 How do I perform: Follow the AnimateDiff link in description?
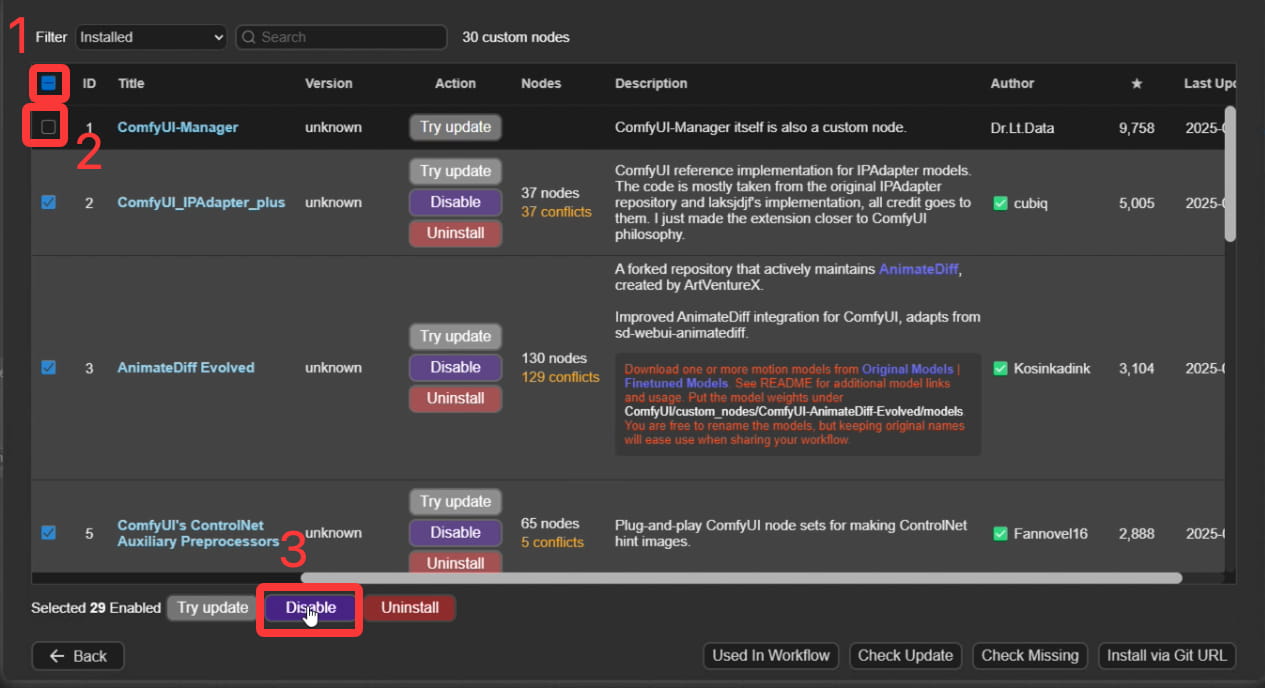(920, 269)
